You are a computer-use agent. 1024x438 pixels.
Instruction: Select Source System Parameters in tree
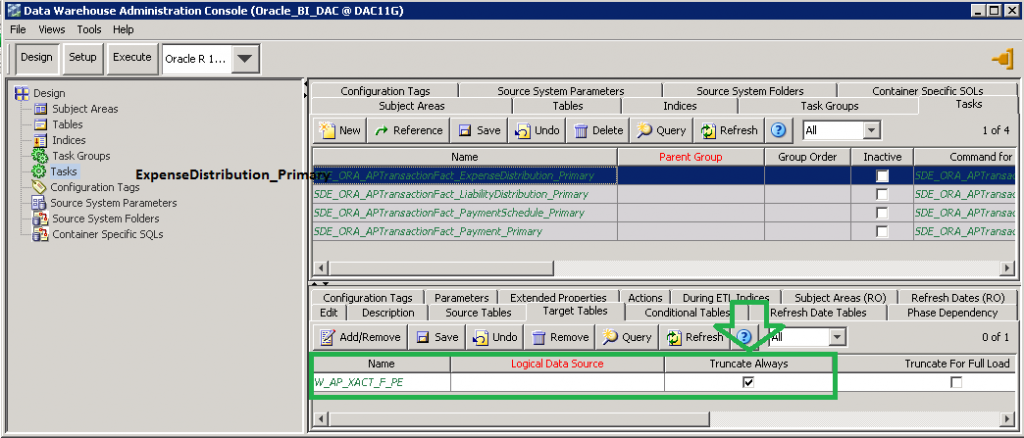[x=113, y=203]
